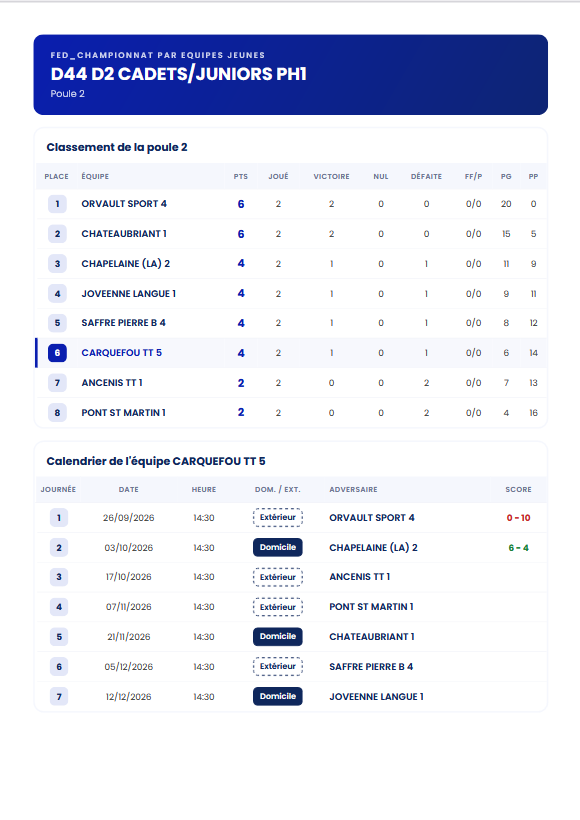Open team PONT ST MARTIN 1 in standings
This screenshot has height=820, width=580.
pos(123,413)
